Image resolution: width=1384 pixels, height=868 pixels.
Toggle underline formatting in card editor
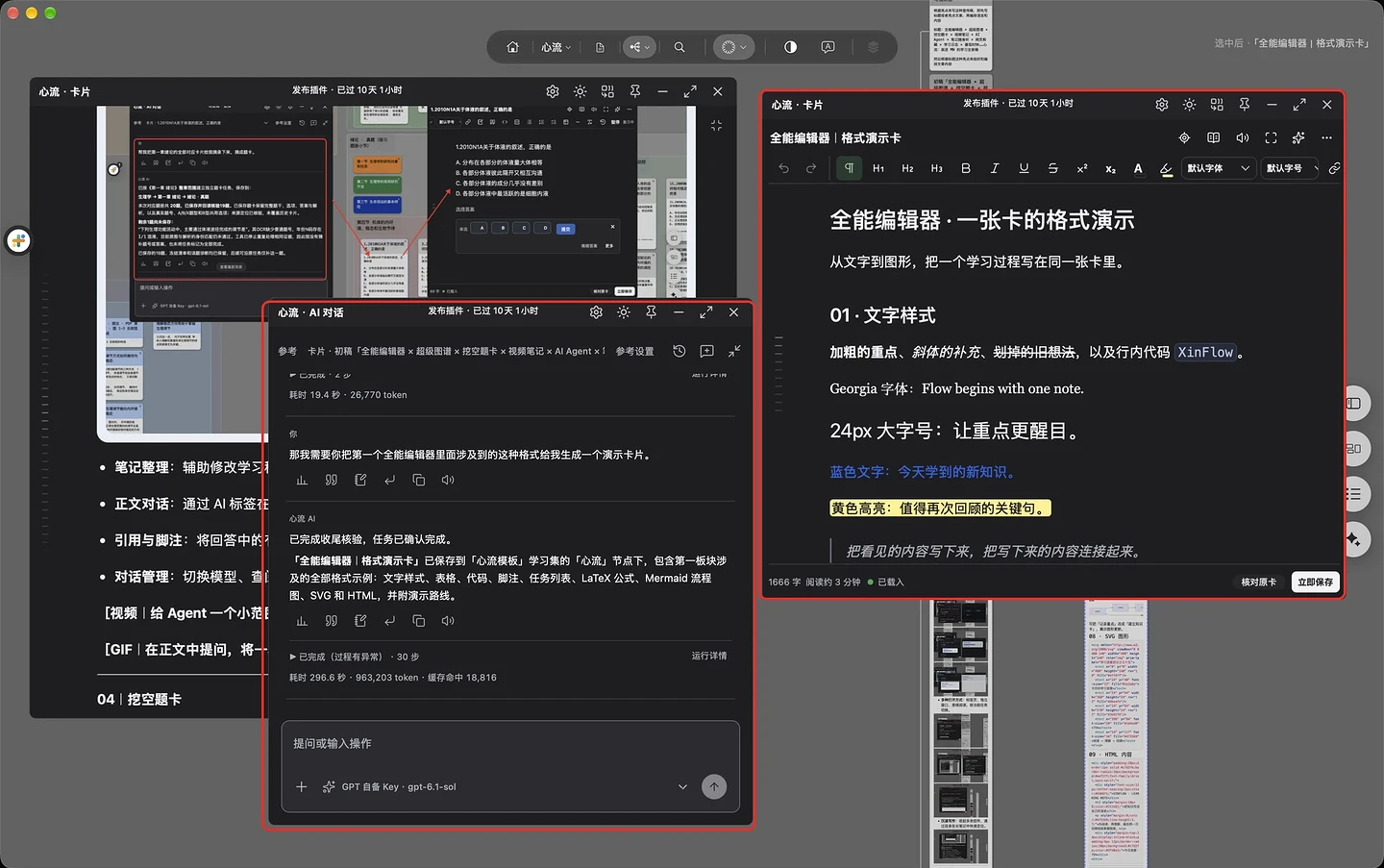pyautogui.click(x=1024, y=168)
